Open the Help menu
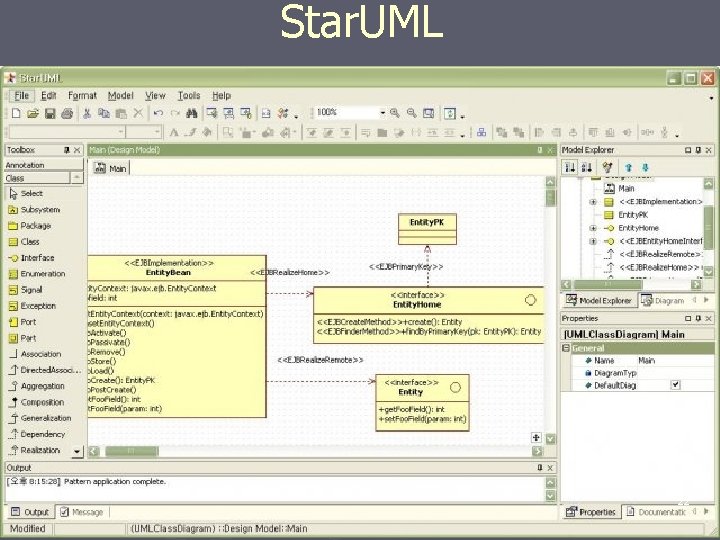 point(221,96)
